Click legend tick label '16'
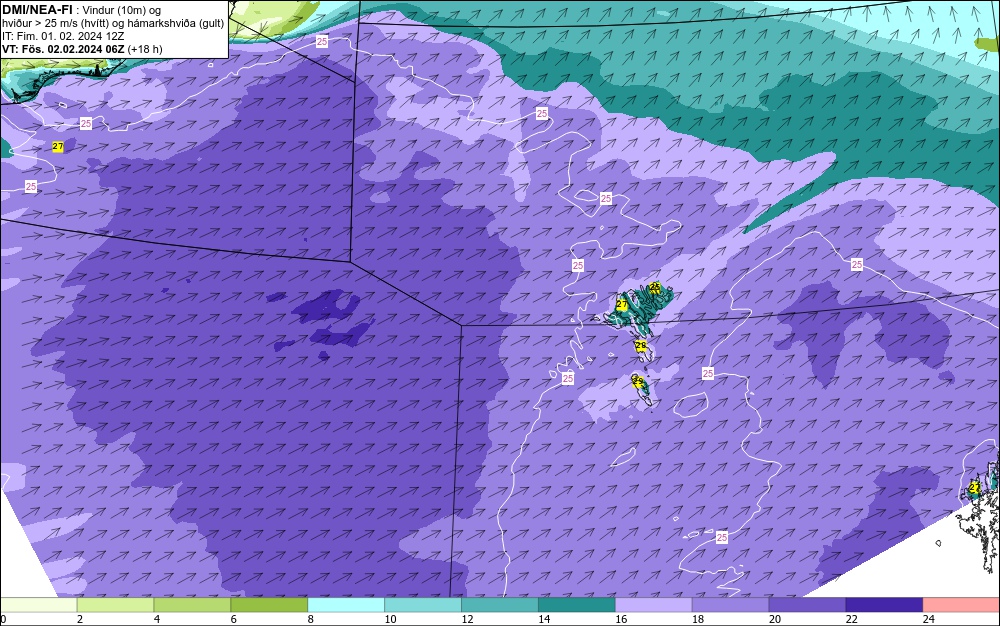Image resolution: width=1000 pixels, height=626 pixels. 621,619
